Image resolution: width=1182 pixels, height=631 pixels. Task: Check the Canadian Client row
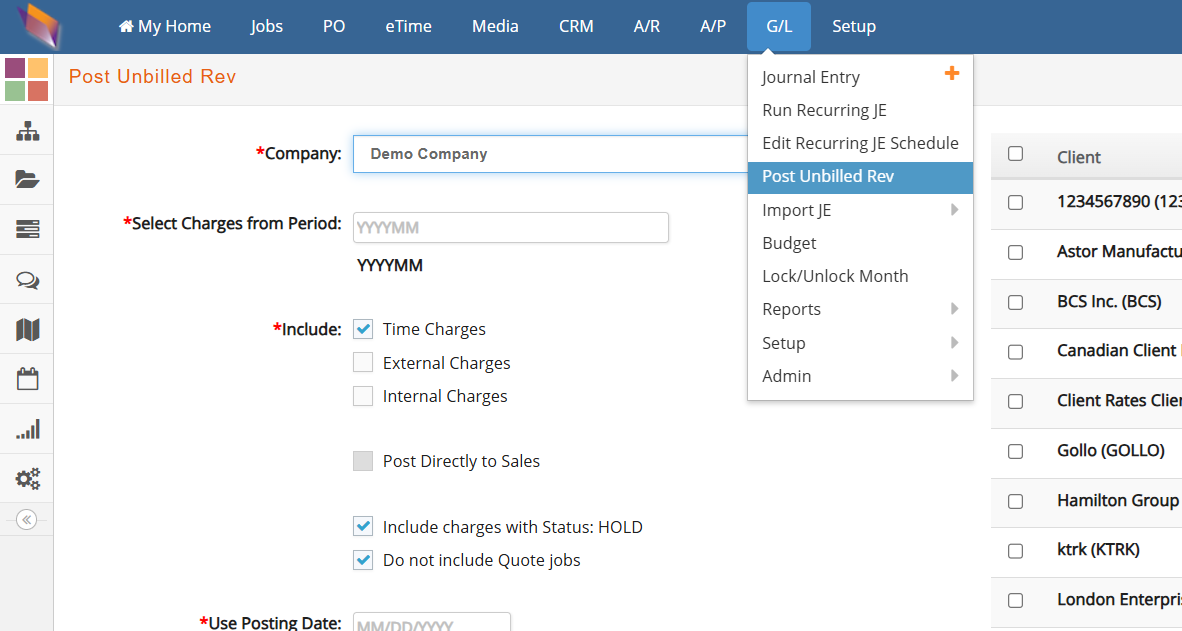tap(1015, 352)
